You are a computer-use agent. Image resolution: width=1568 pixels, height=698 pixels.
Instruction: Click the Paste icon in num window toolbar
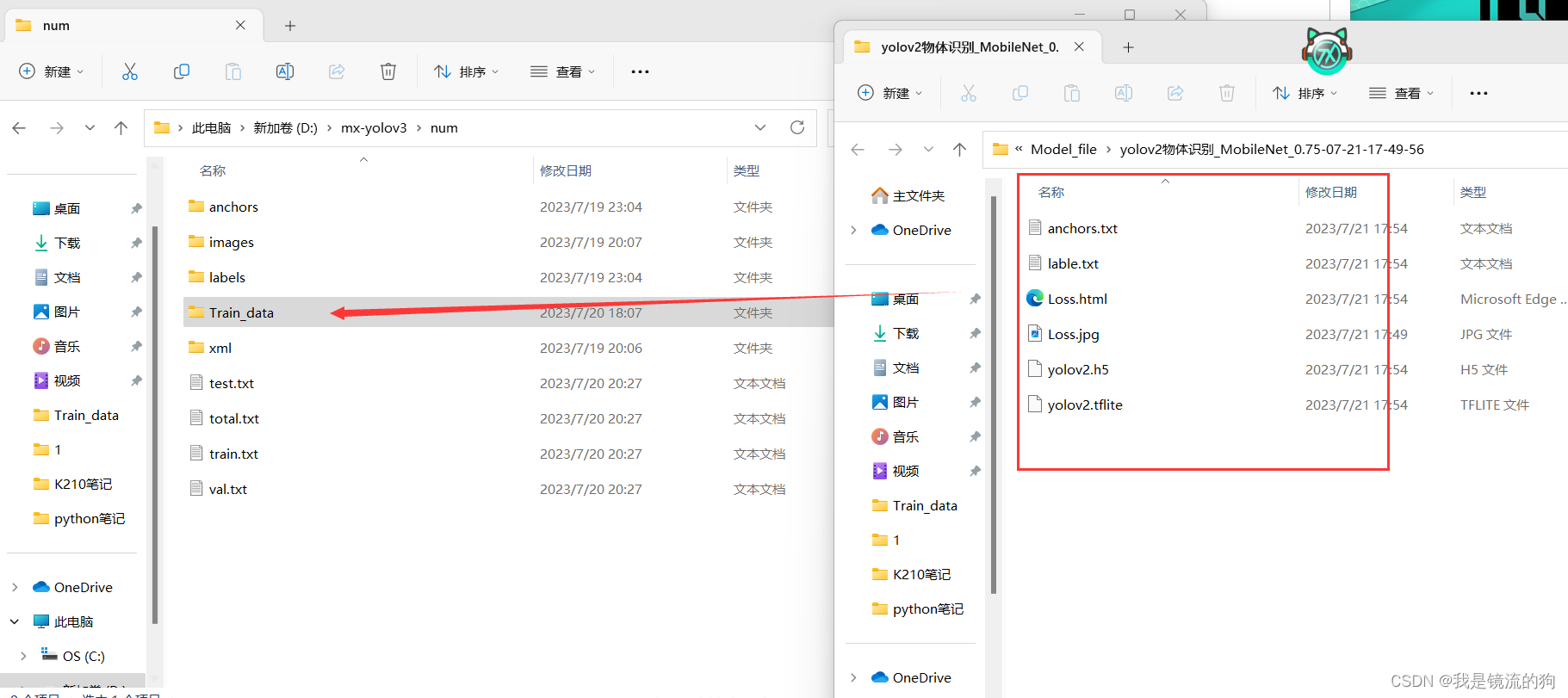click(x=233, y=71)
